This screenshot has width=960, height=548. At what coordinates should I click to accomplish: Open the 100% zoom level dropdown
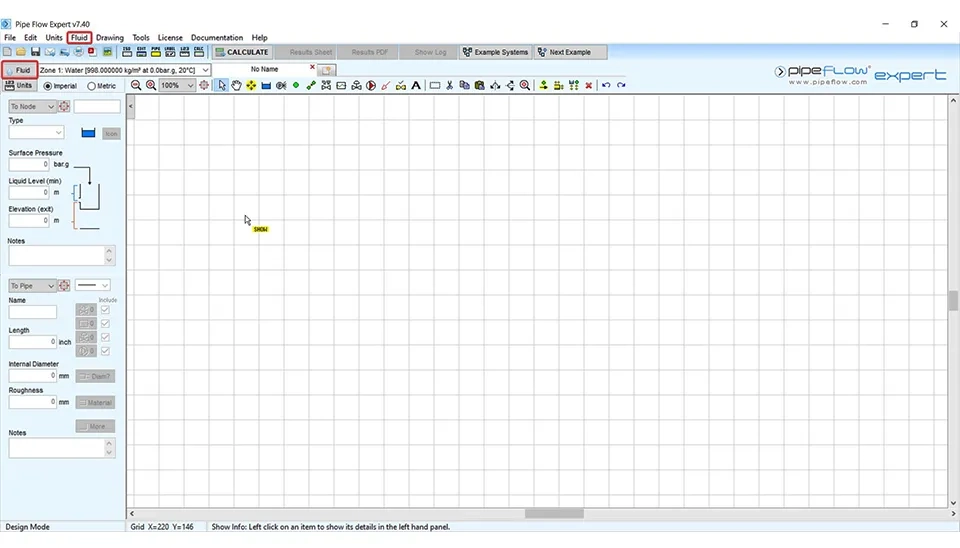pyautogui.click(x=188, y=86)
